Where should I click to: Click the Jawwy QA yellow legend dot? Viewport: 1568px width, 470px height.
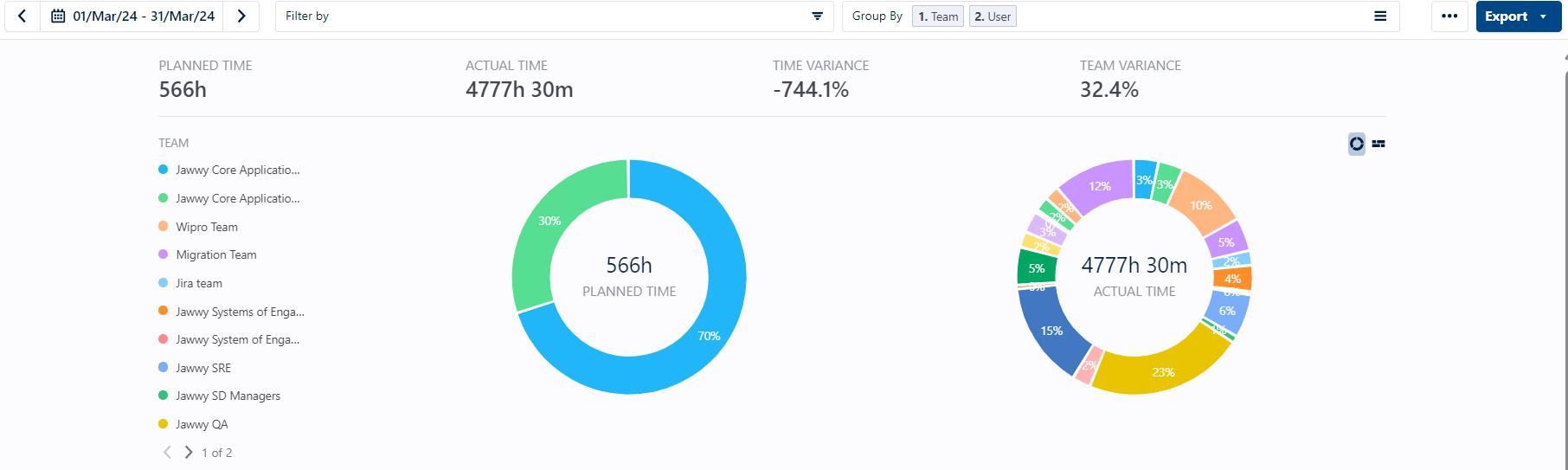[x=163, y=424]
